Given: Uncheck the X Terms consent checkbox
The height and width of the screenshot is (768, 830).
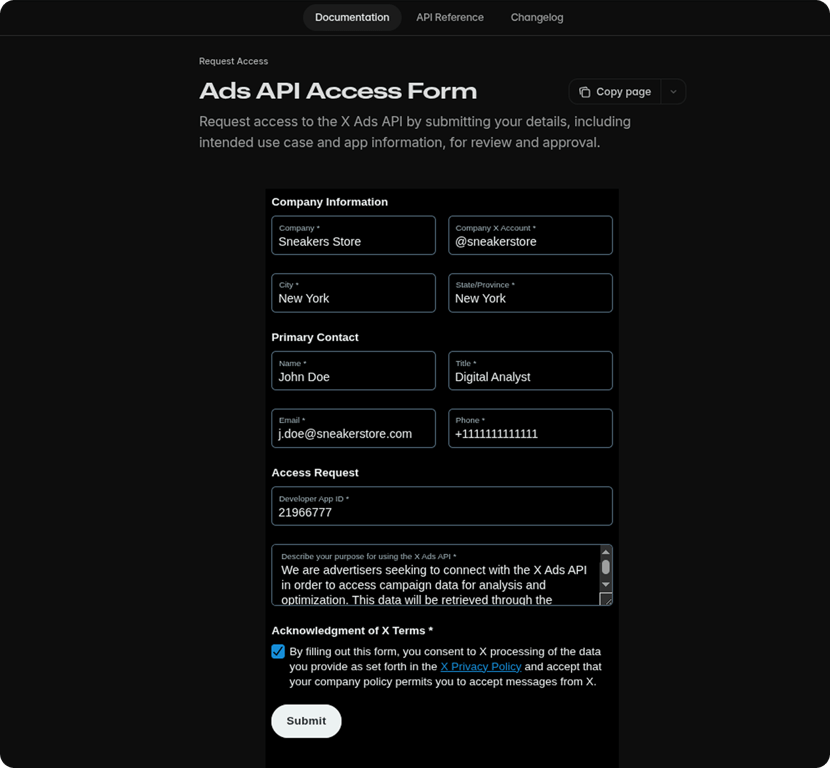Looking at the screenshot, I should coord(278,651).
